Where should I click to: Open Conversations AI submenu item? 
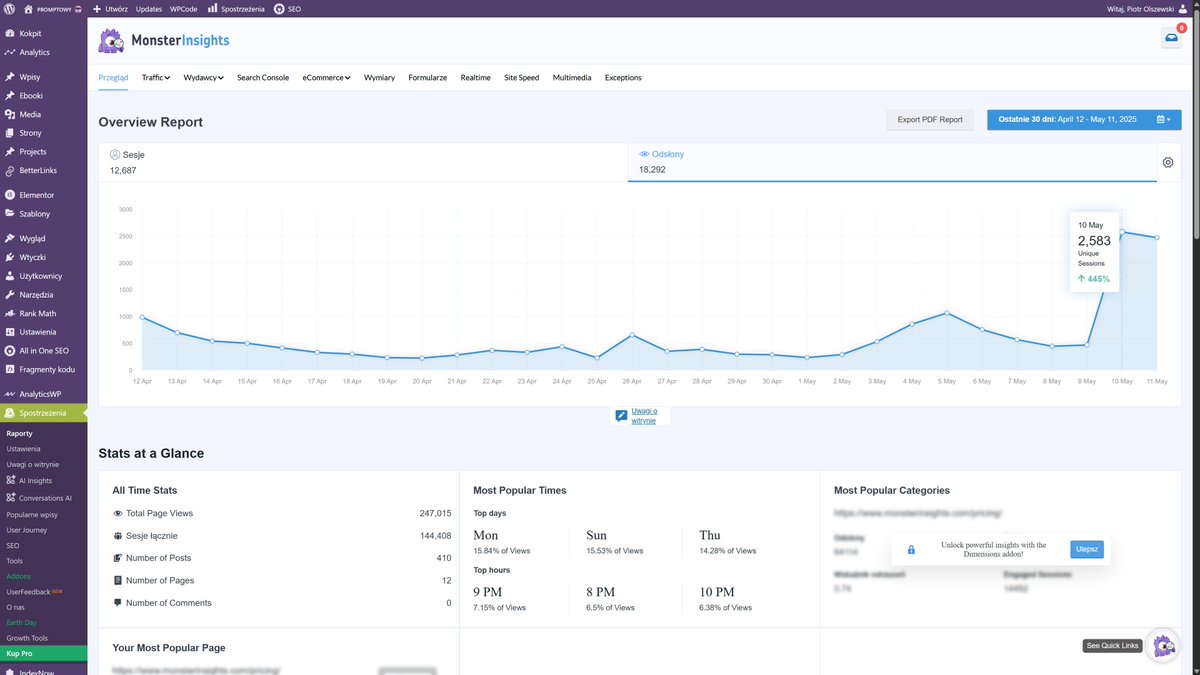click(x=40, y=497)
